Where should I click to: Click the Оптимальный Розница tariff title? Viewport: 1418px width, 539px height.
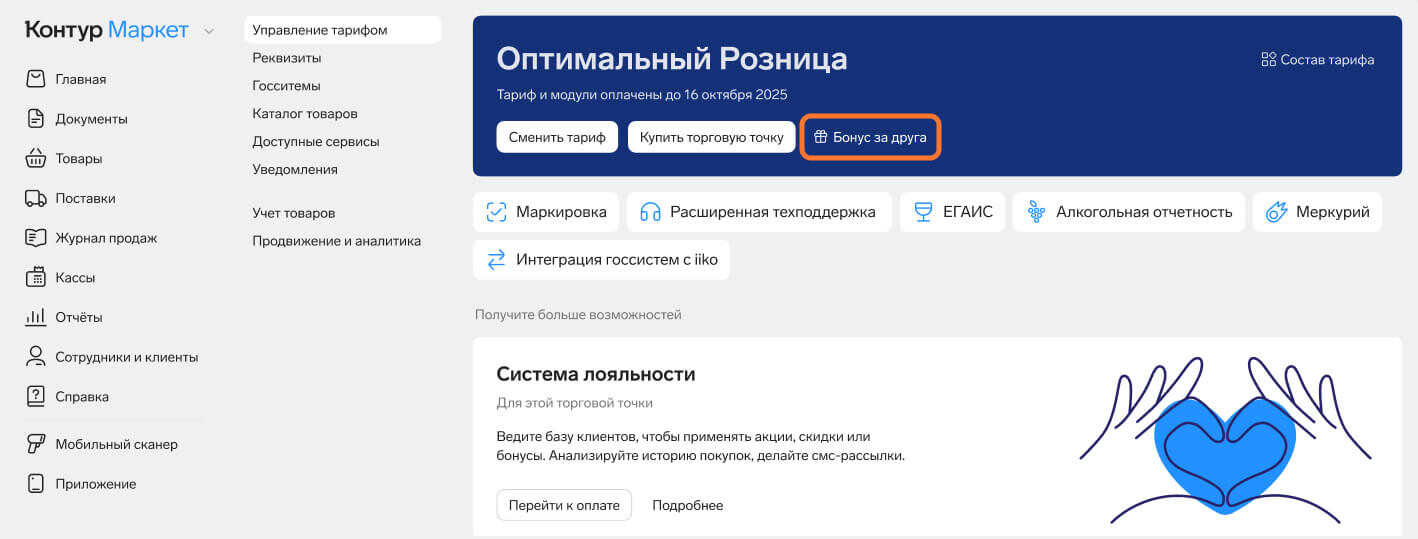click(x=672, y=59)
